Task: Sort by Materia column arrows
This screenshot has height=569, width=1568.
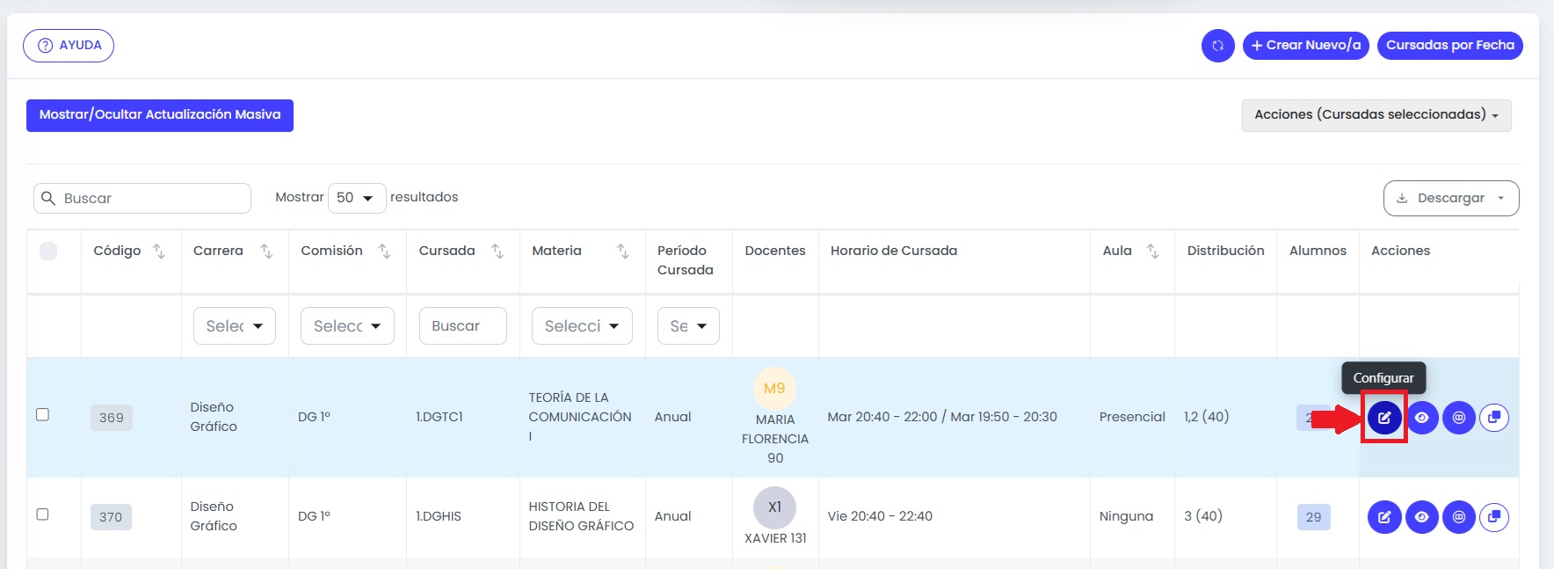Action: click(622, 252)
